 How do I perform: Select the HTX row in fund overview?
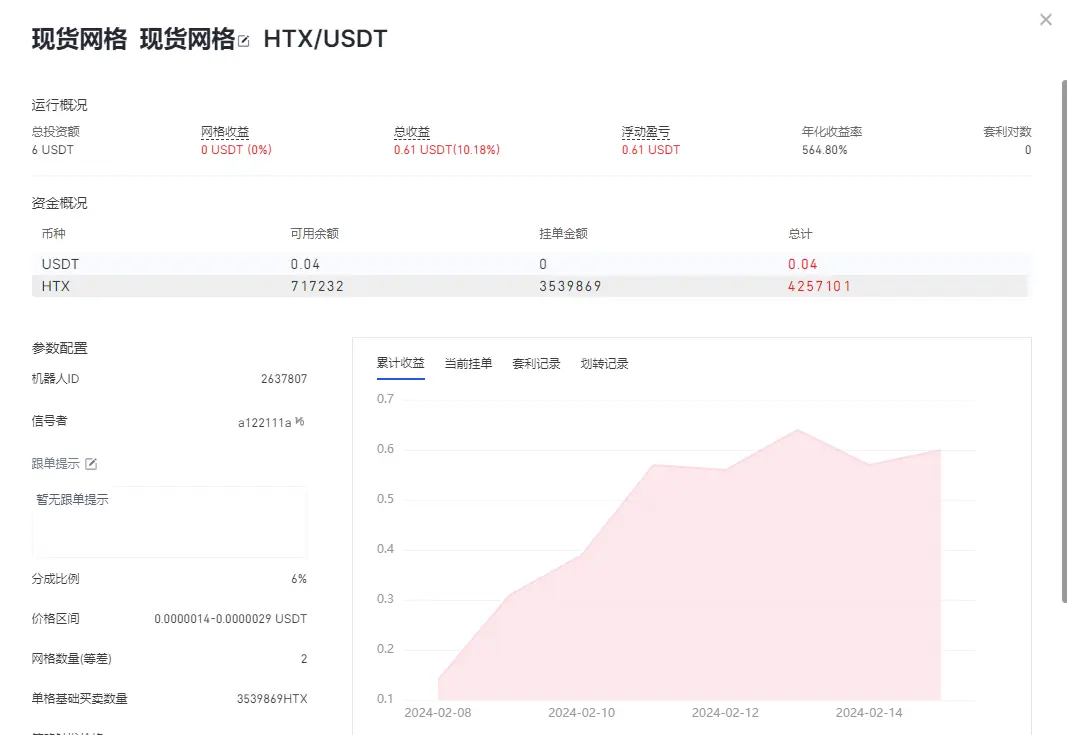(x=529, y=287)
